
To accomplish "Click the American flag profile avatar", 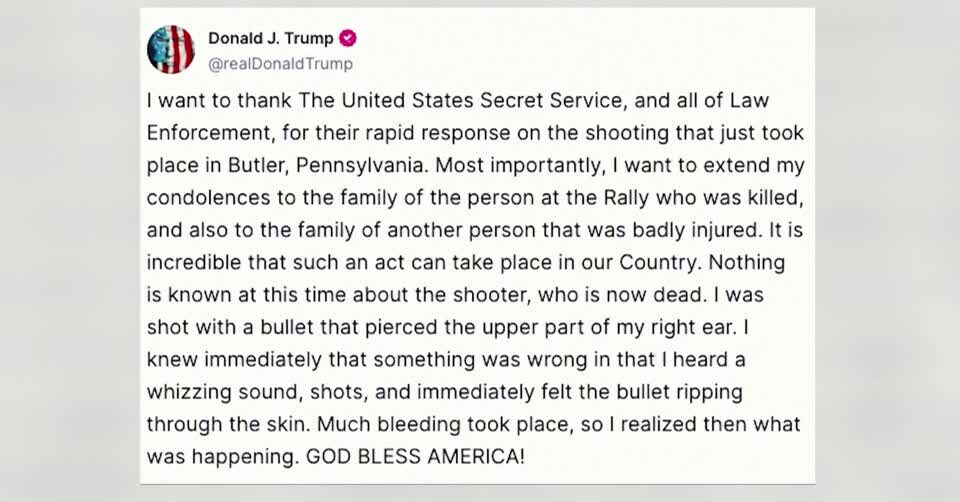I will (x=171, y=50).
